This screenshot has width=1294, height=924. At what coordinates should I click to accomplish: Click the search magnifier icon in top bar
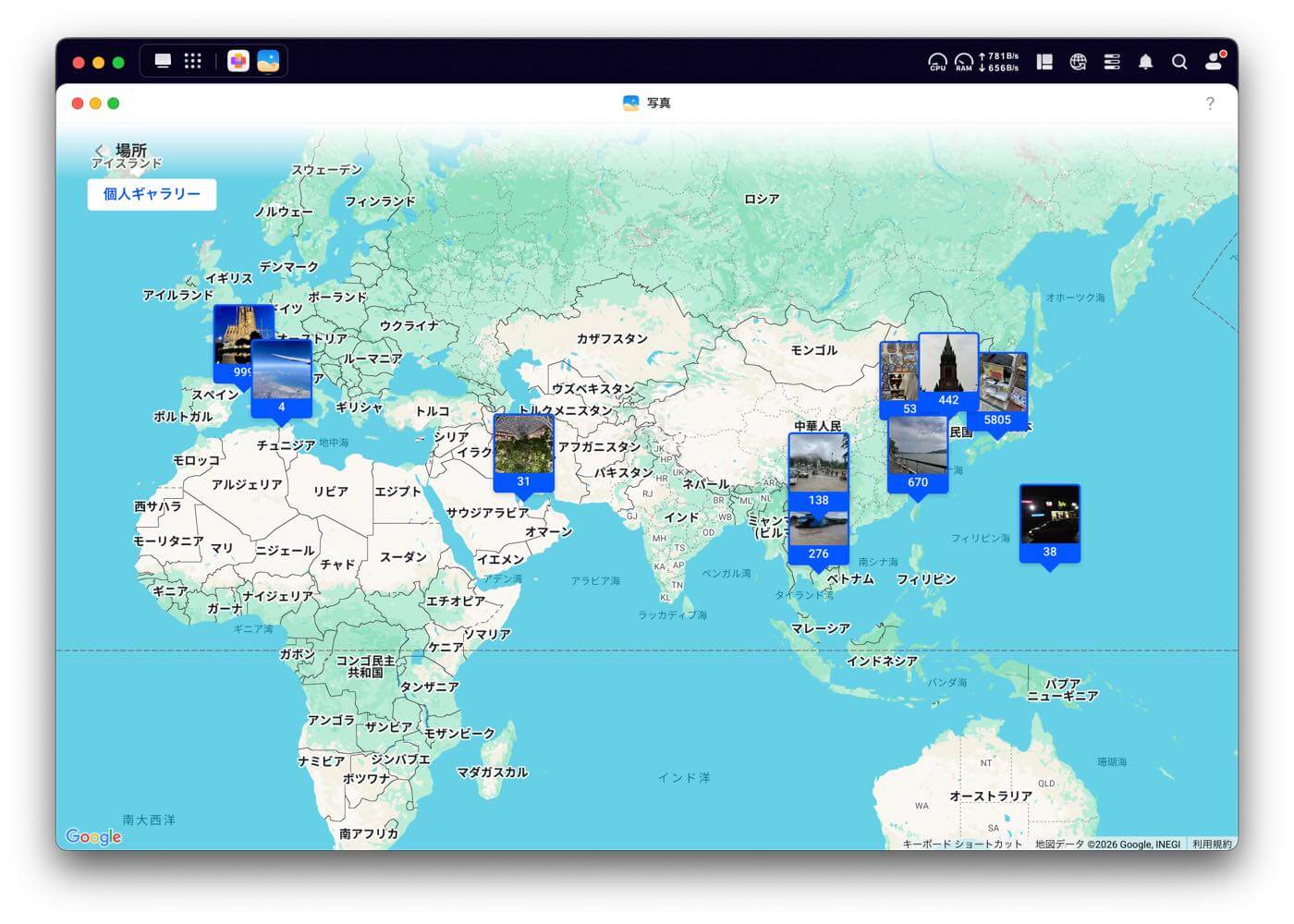coord(1179,62)
